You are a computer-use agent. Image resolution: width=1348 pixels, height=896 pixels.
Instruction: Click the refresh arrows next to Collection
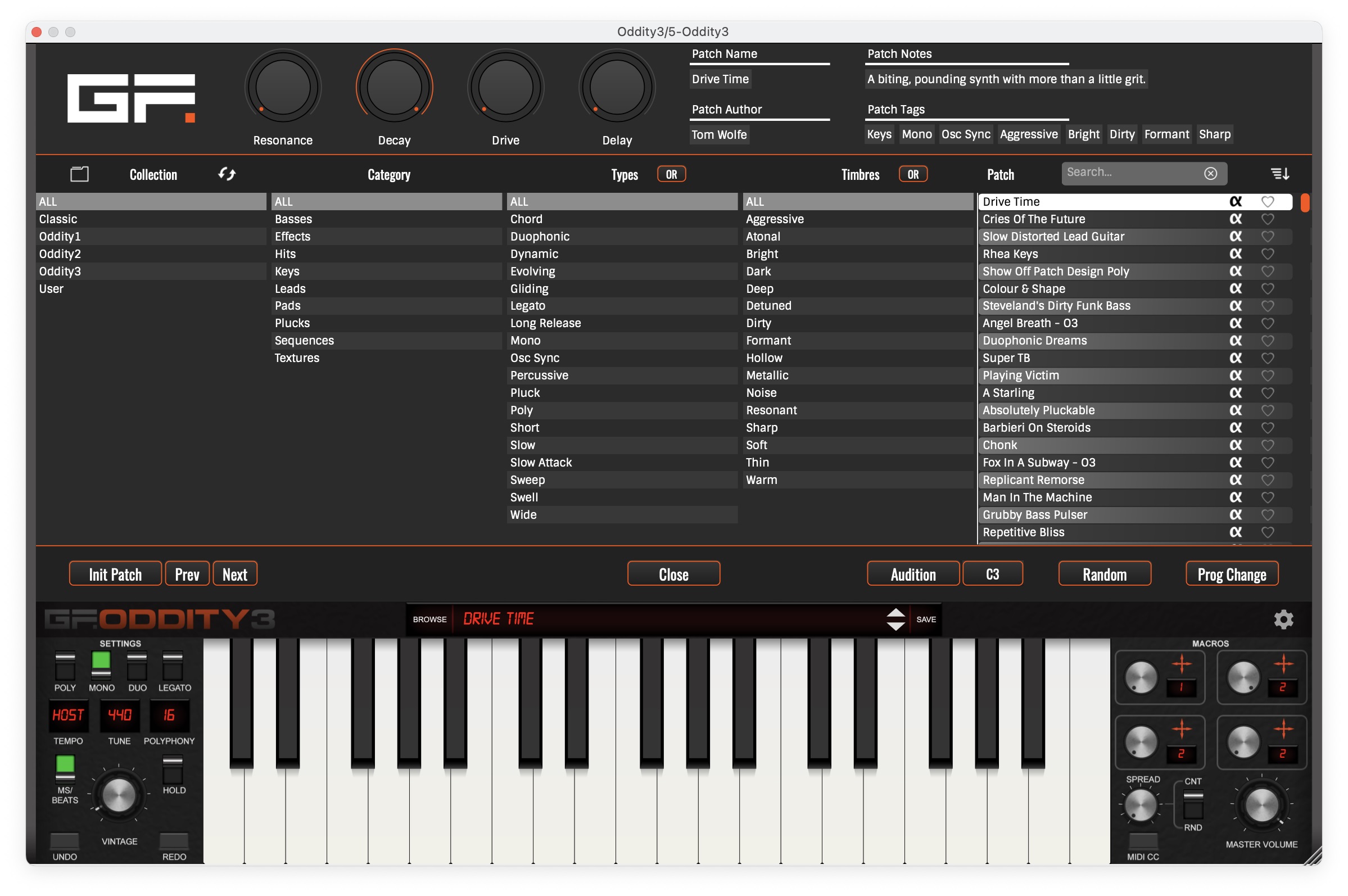click(227, 174)
